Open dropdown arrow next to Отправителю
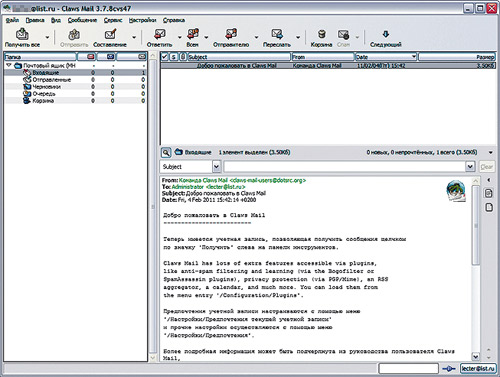500x377 pixels. (x=256, y=37)
